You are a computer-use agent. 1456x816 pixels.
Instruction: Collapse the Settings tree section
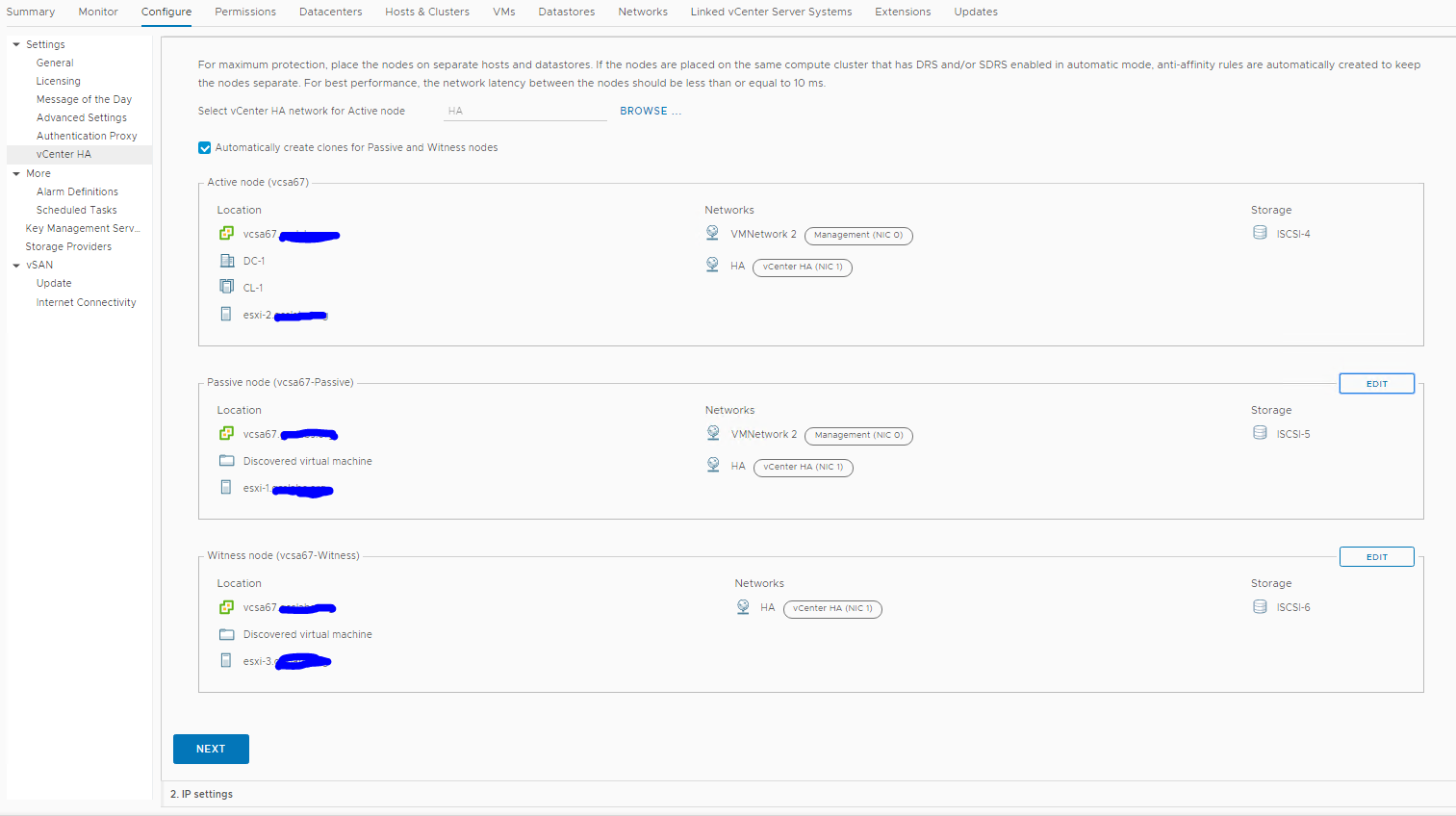pos(16,44)
